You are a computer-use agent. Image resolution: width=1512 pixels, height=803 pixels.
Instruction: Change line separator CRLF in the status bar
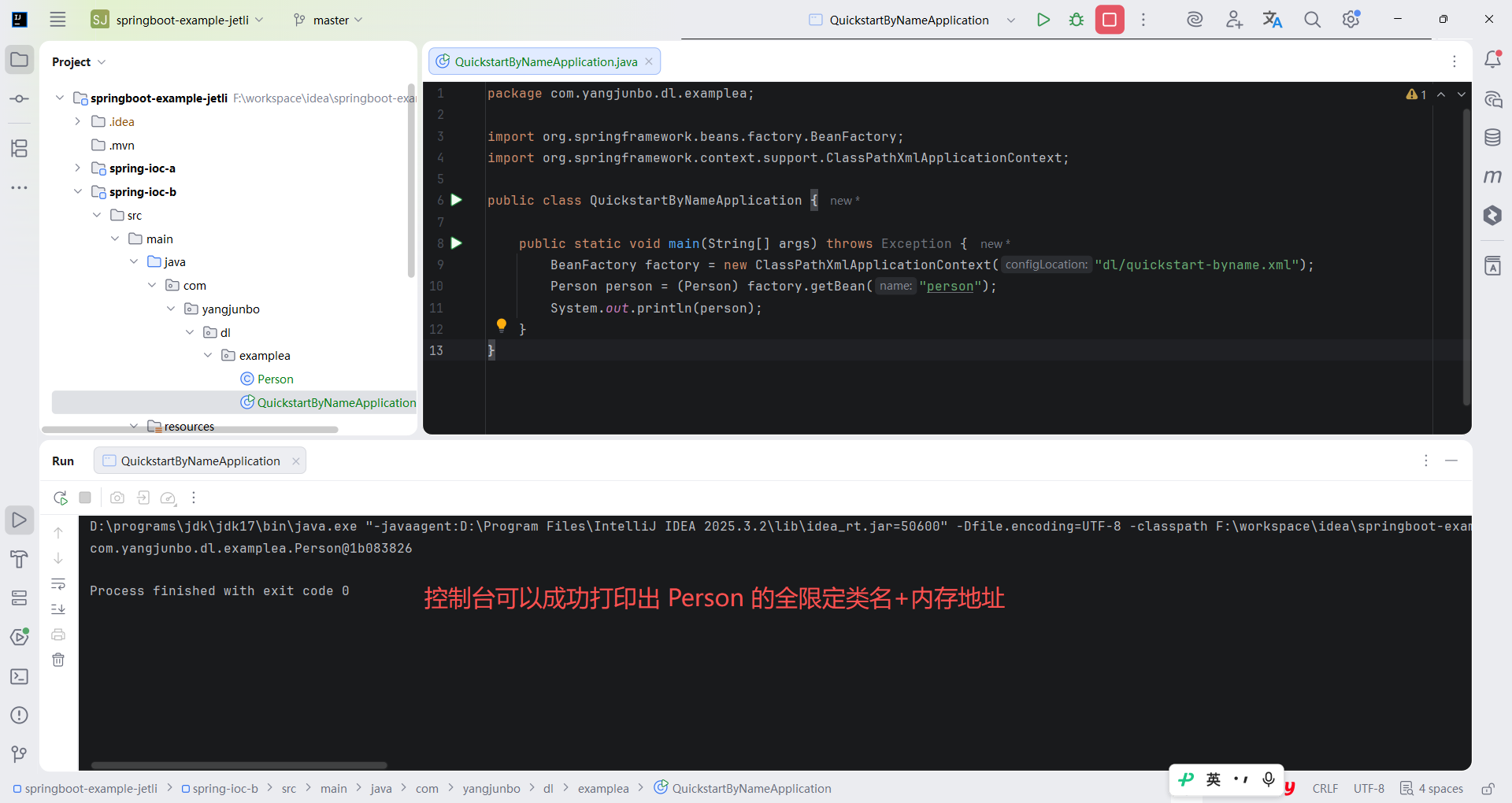pos(1325,788)
